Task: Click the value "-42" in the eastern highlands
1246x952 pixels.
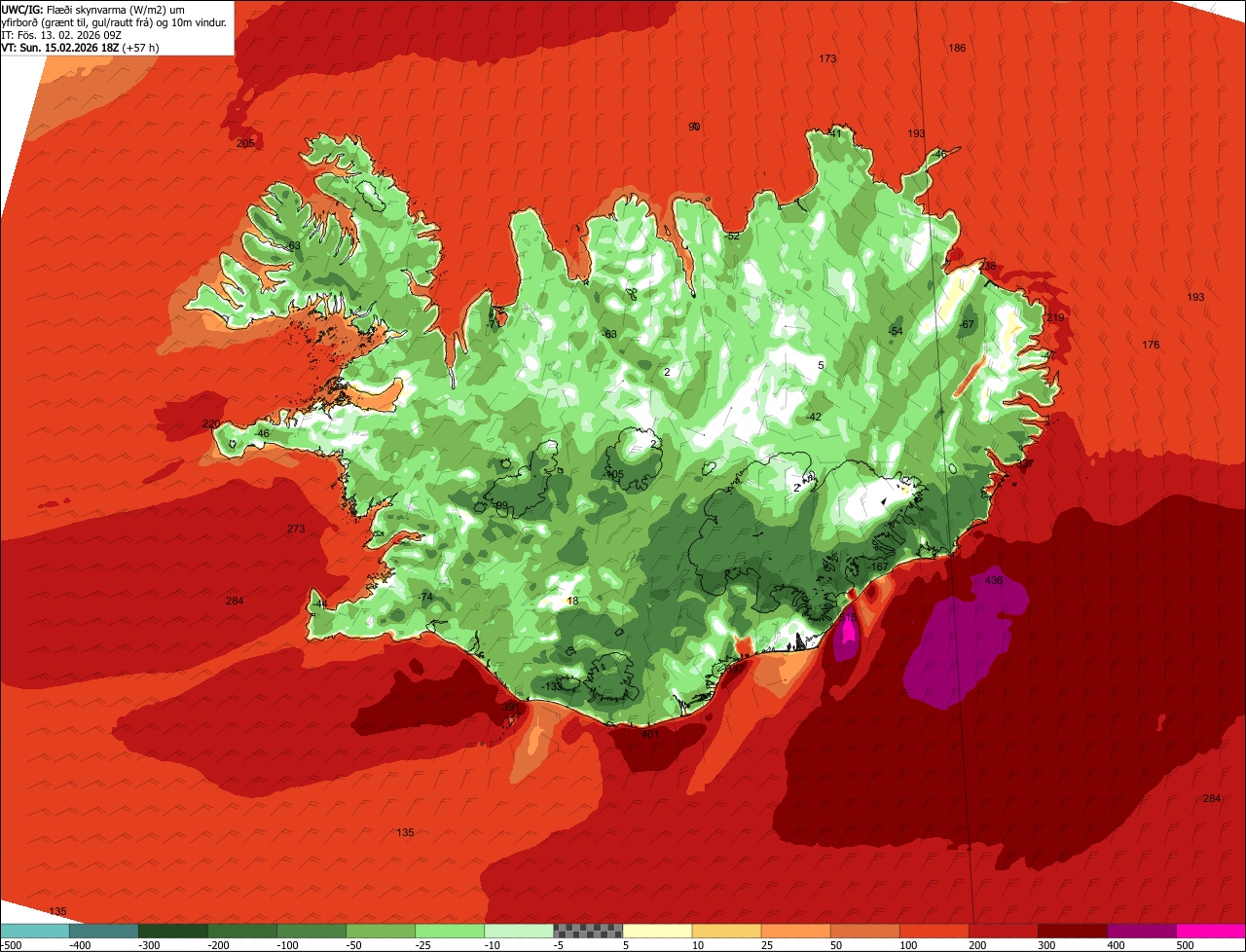Action: (x=814, y=417)
